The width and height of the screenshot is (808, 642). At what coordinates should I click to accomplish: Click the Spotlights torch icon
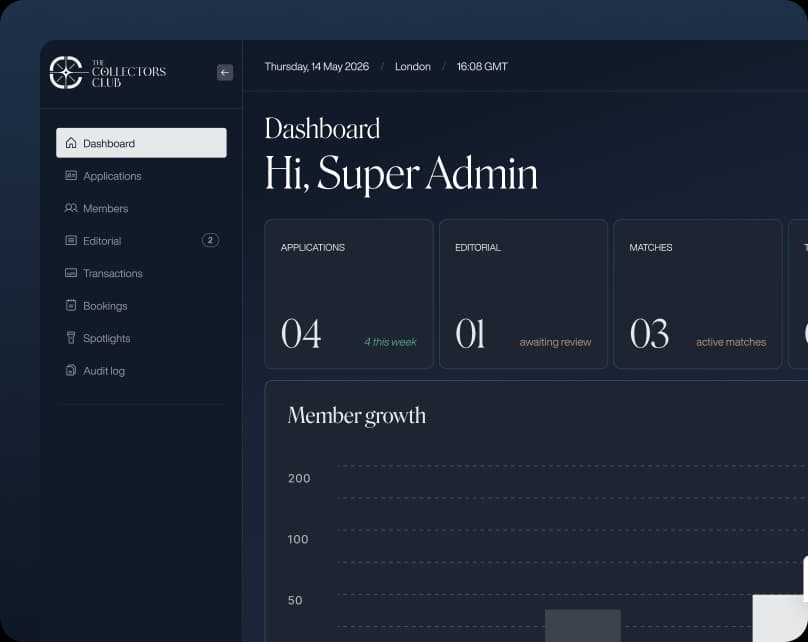[71, 338]
